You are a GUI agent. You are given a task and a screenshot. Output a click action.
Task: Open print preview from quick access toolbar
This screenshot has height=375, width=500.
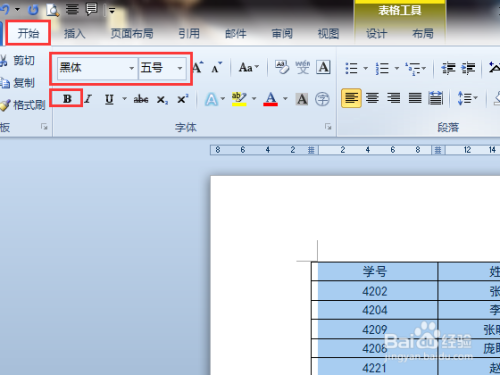tap(53, 10)
